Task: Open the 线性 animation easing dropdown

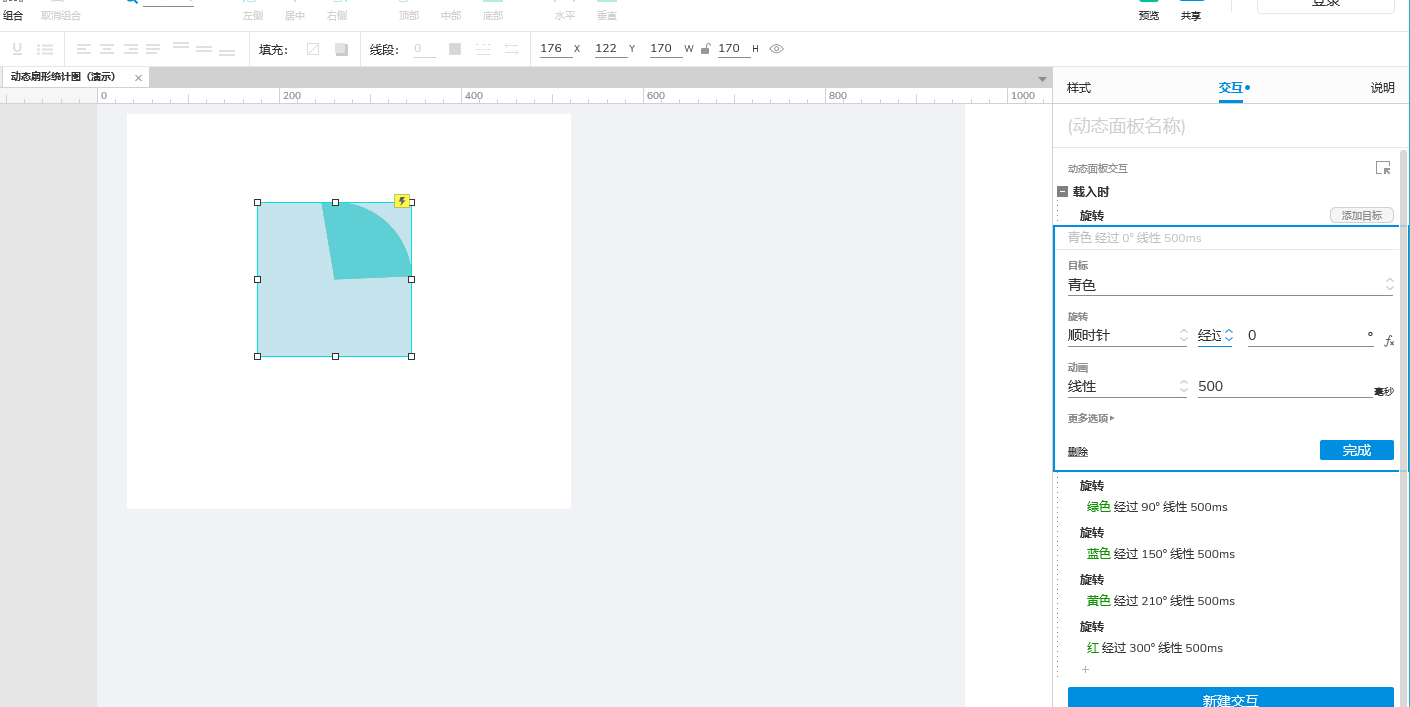Action: tap(1127, 387)
